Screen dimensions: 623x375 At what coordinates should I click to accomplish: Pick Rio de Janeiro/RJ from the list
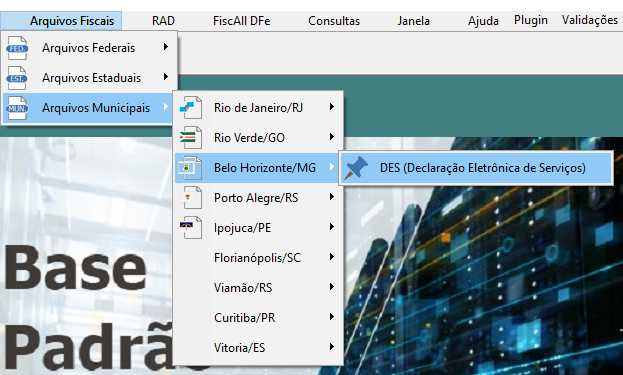coord(258,108)
